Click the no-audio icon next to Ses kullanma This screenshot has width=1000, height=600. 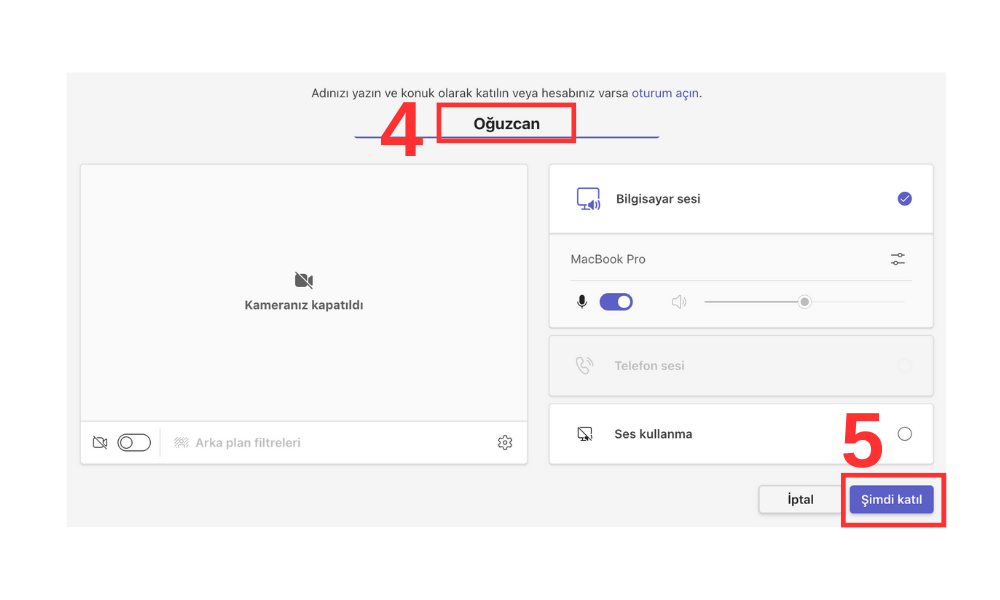coord(585,434)
